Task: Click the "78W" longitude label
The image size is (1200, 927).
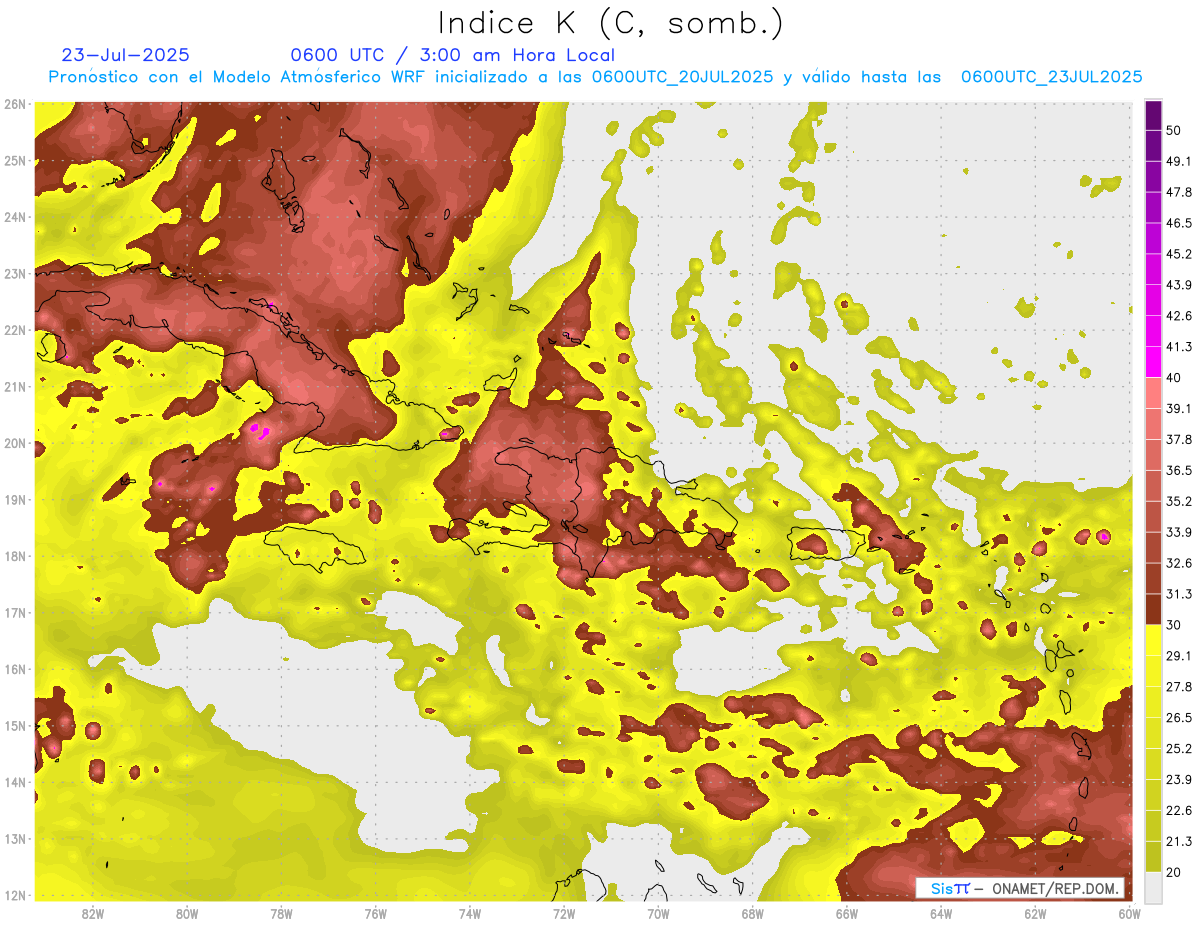Action: point(281,913)
